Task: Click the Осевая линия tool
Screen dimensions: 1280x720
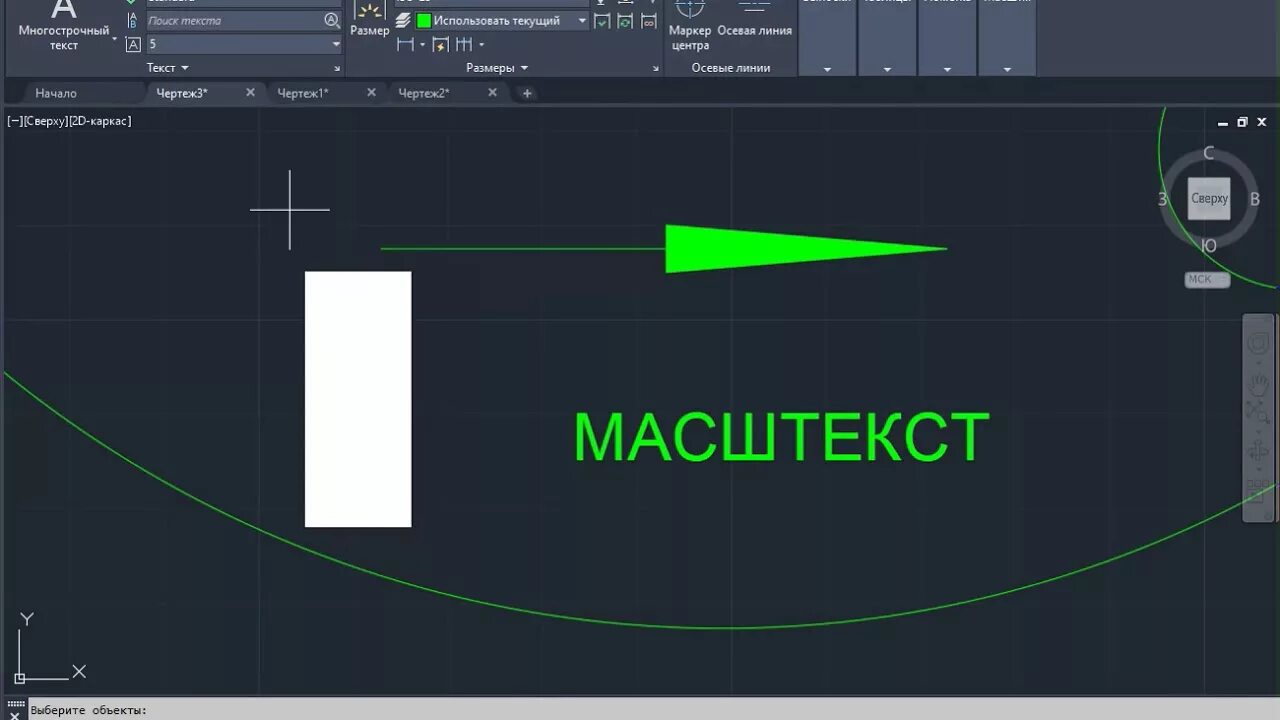Action: click(754, 20)
